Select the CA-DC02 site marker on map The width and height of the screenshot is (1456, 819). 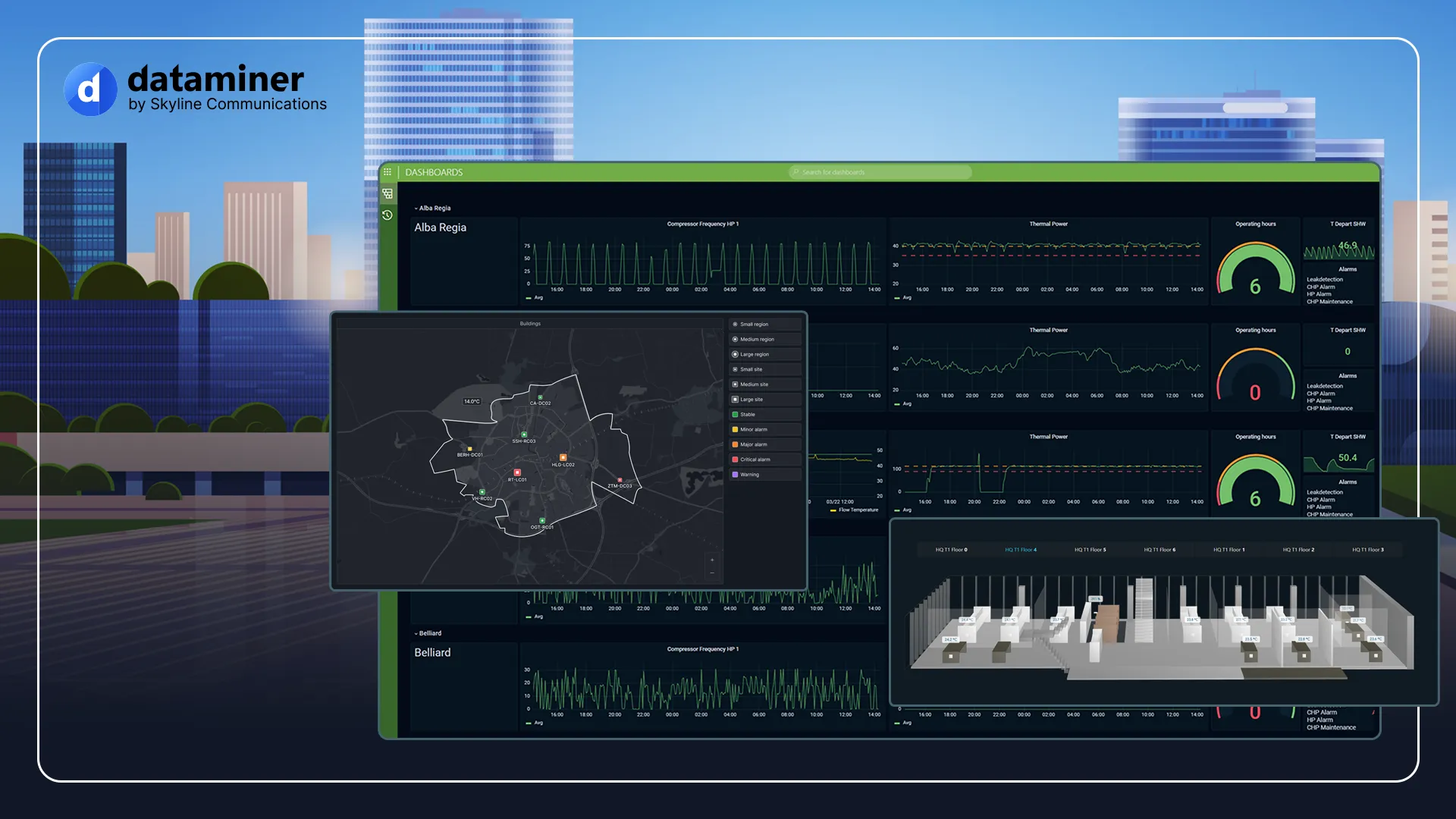tap(541, 397)
